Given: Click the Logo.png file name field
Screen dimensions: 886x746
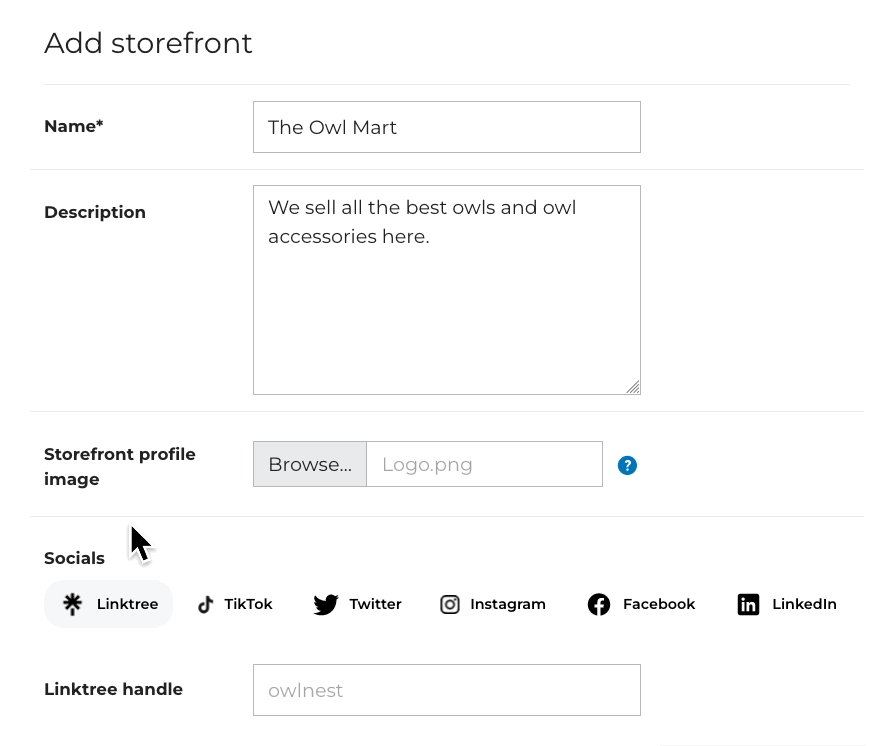Looking at the screenshot, I should coord(484,464).
